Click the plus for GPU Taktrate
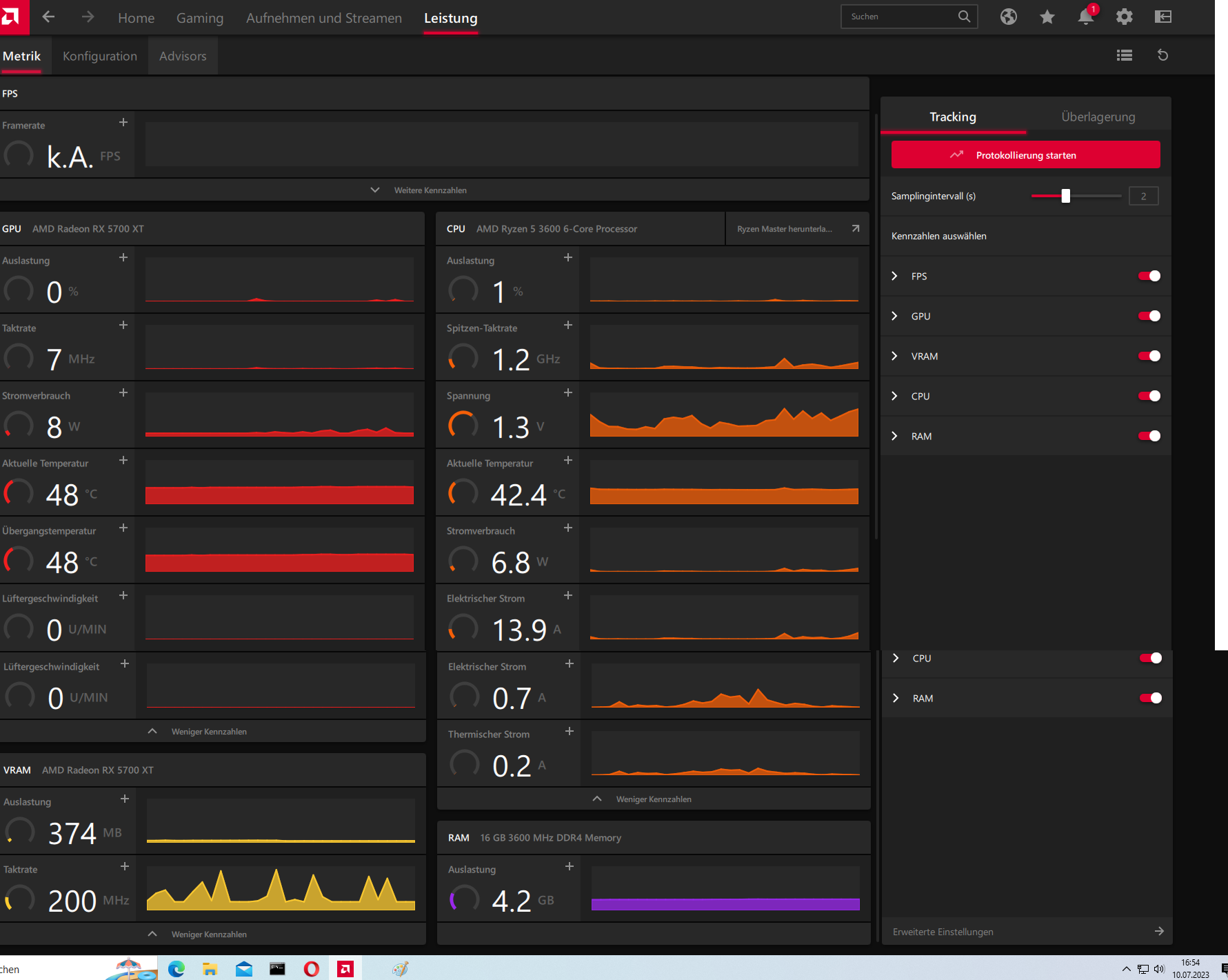1228x980 pixels. 123,325
